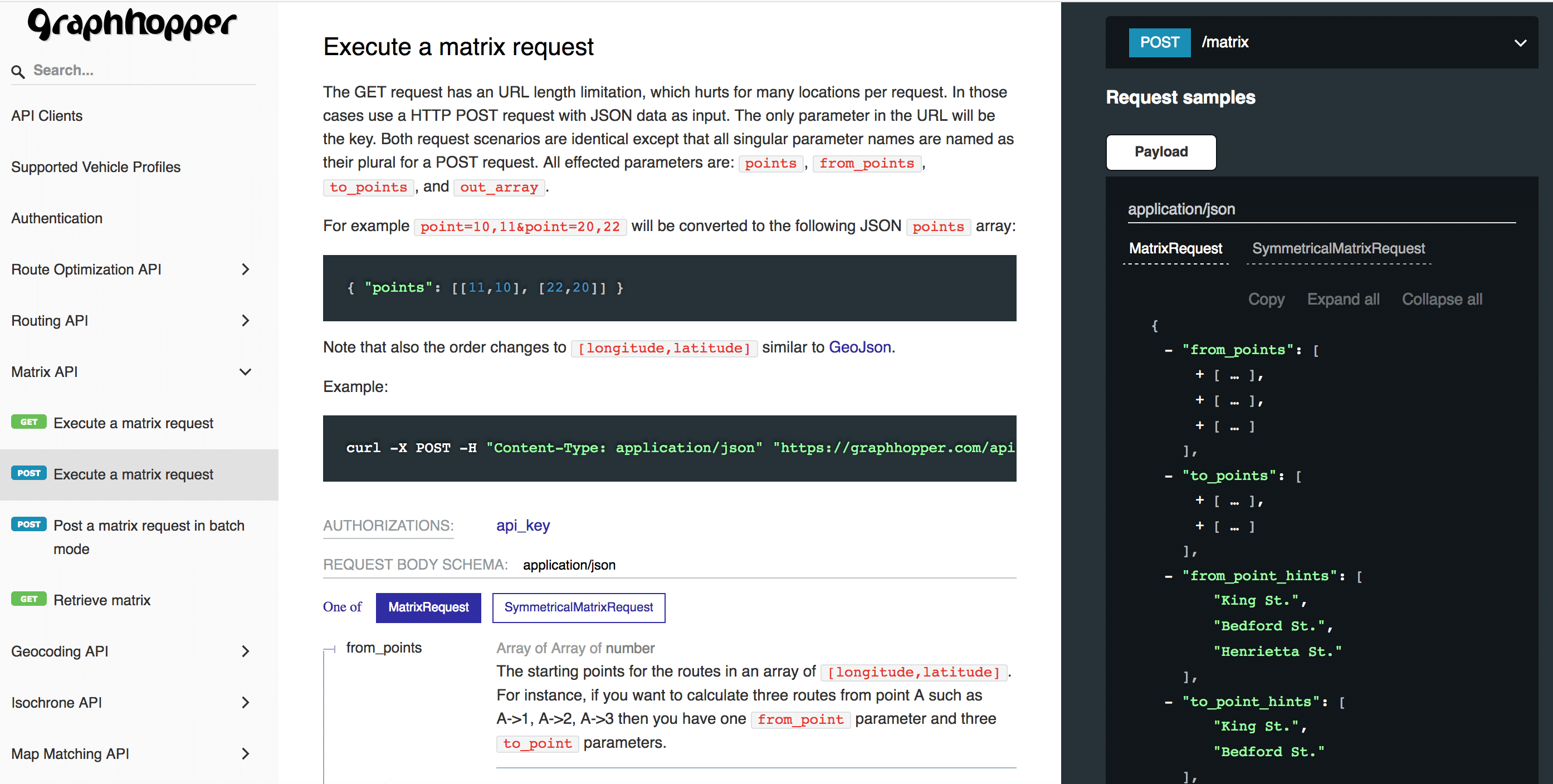
Task: Open the POST /matrix endpoint dropdown
Action: click(x=1520, y=43)
